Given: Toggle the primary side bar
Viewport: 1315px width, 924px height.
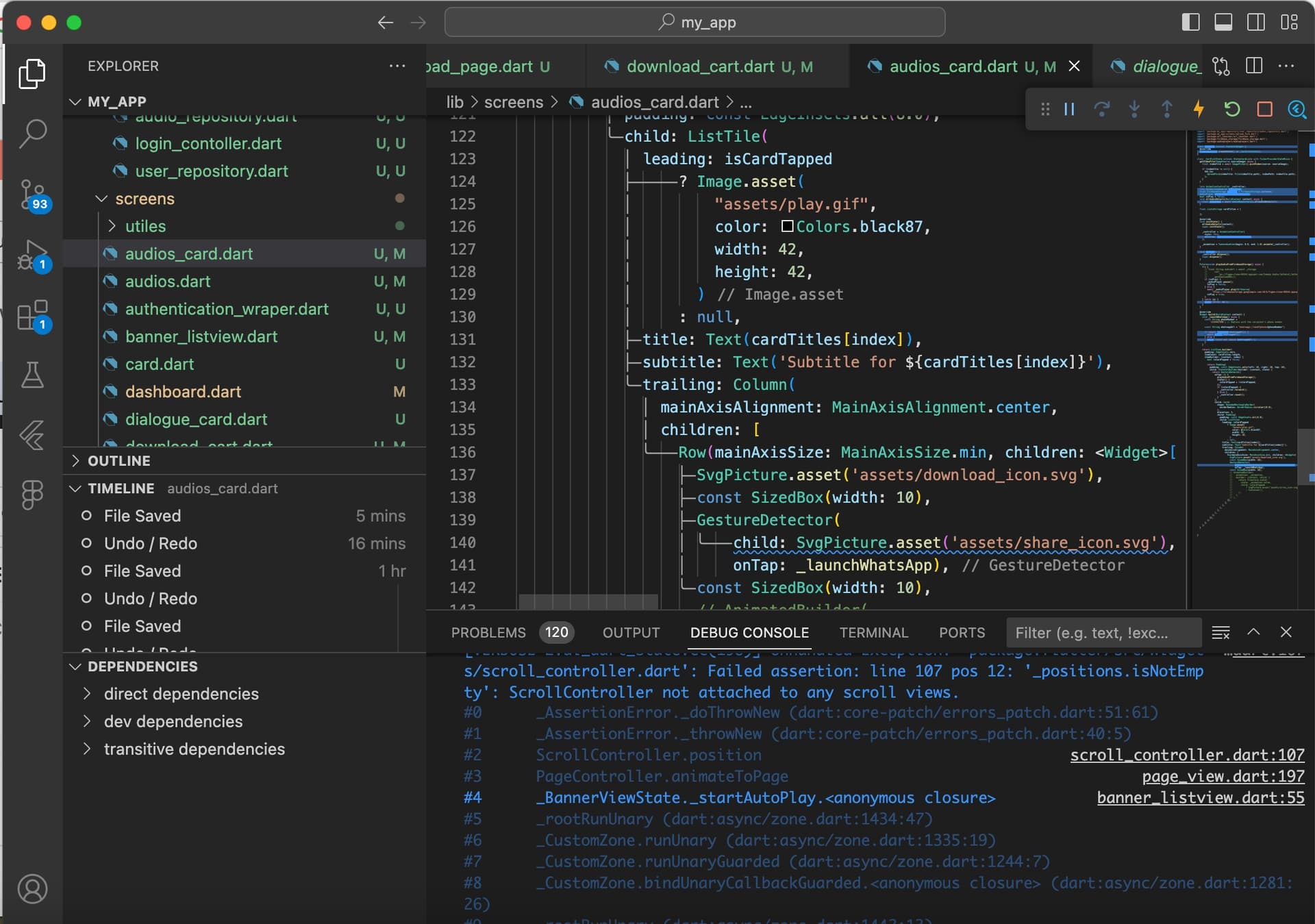Looking at the screenshot, I should [x=1191, y=23].
